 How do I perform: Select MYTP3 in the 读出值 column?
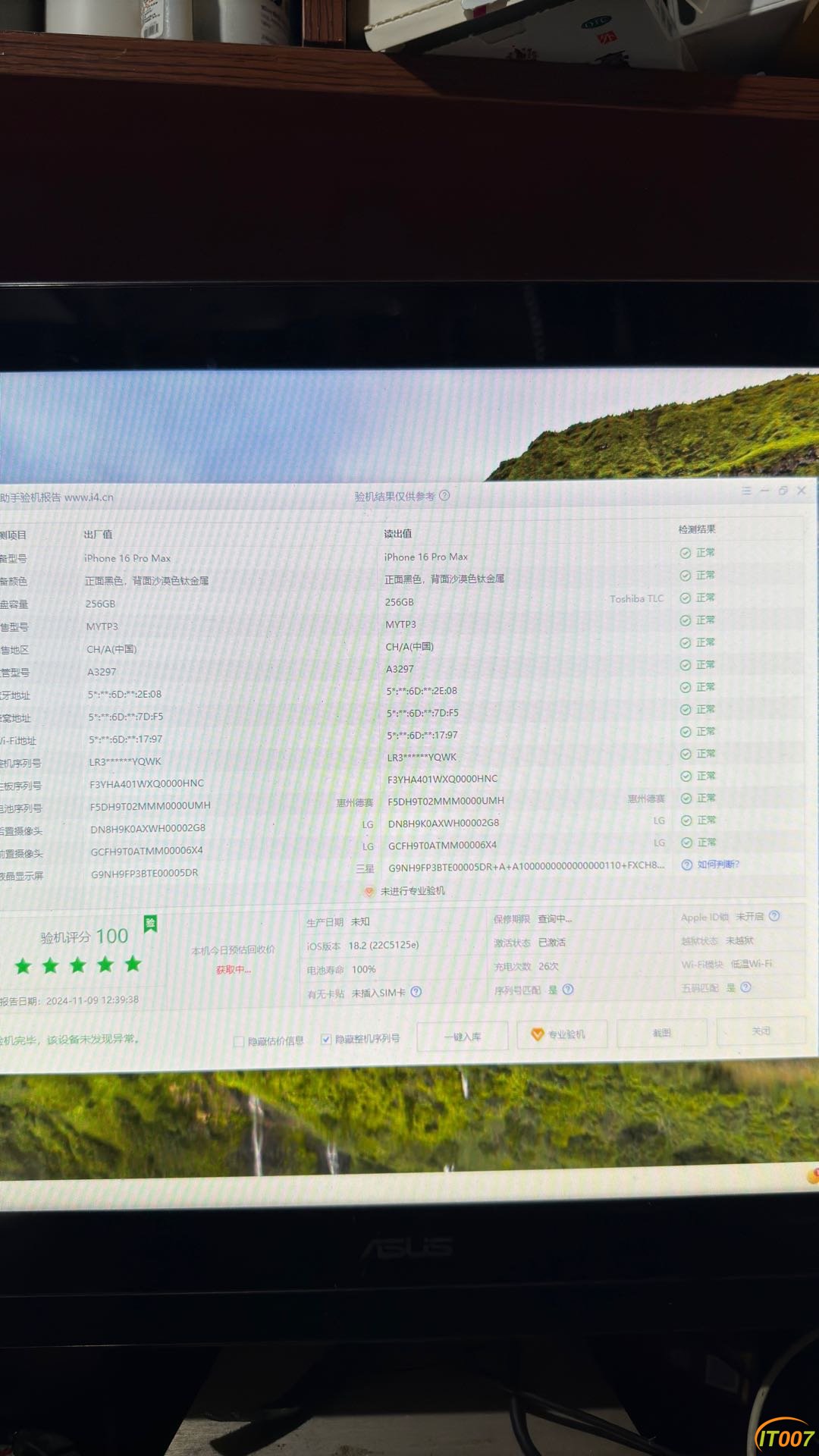click(400, 624)
